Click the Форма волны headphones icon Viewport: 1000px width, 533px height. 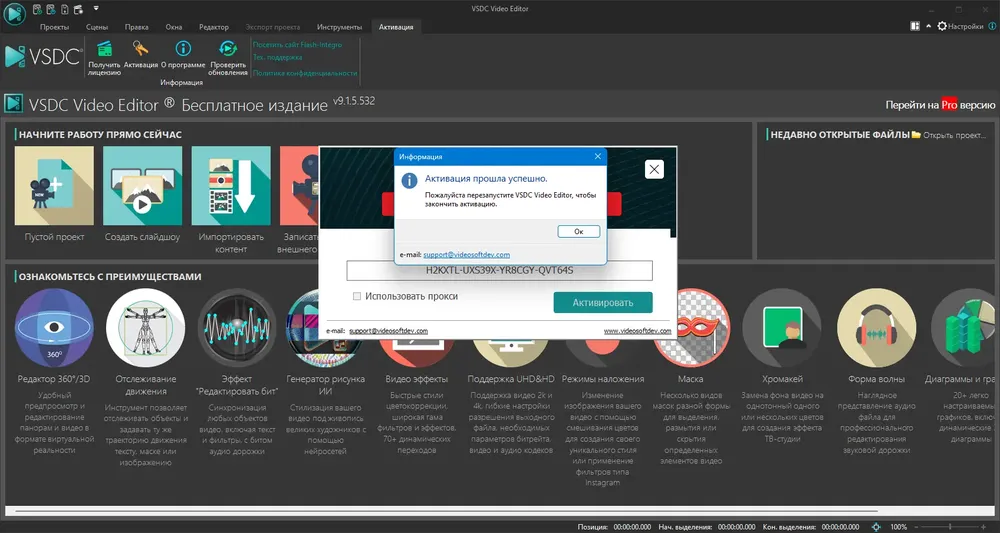[x=876, y=328]
